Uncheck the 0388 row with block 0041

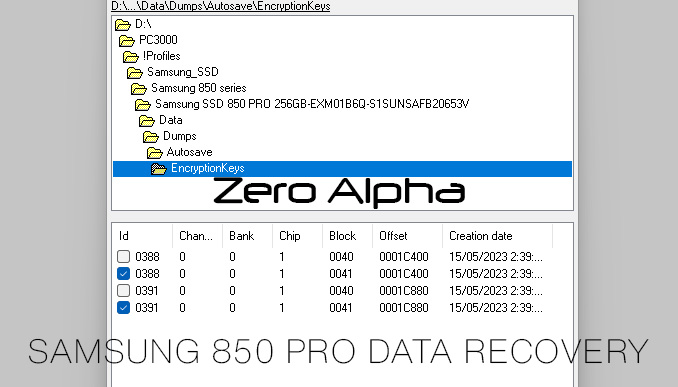click(x=123, y=274)
